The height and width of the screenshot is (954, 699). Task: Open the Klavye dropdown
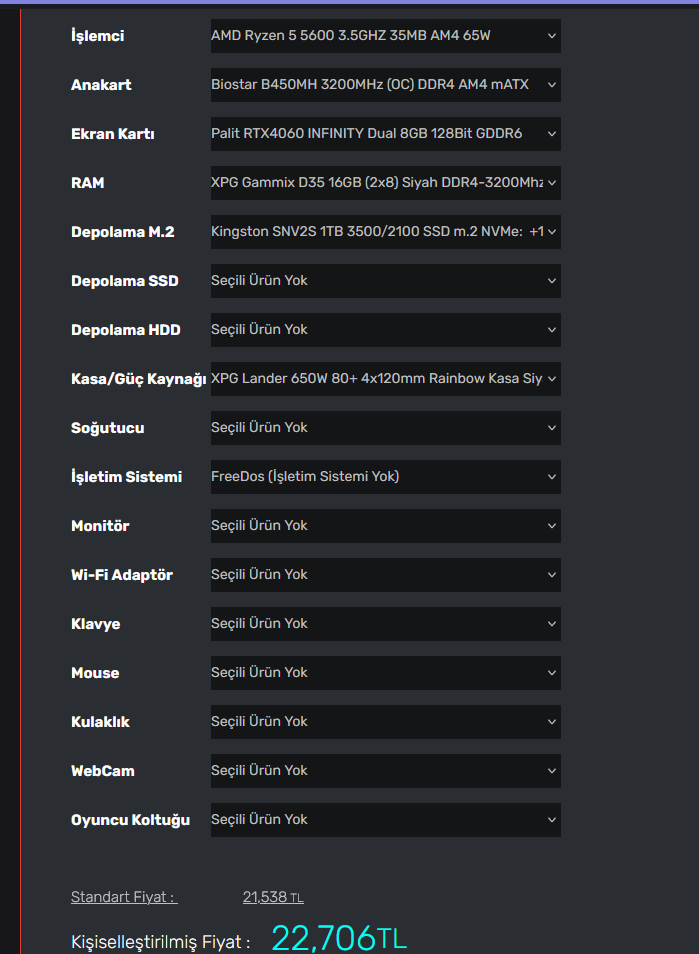(x=386, y=624)
